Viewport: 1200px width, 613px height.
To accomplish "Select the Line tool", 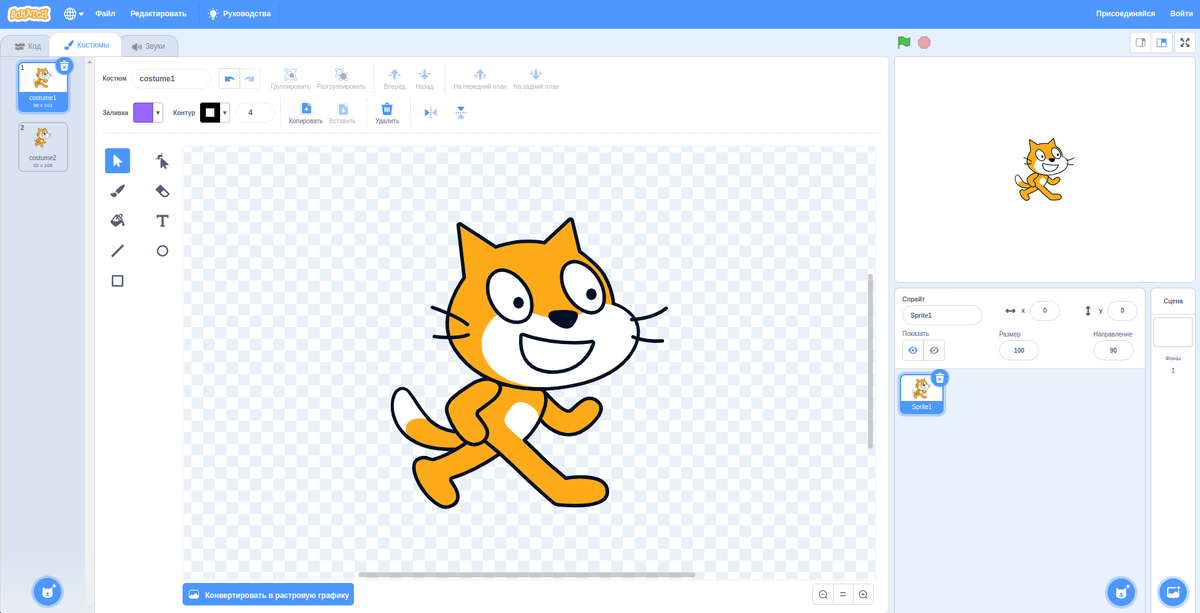I will [x=117, y=251].
